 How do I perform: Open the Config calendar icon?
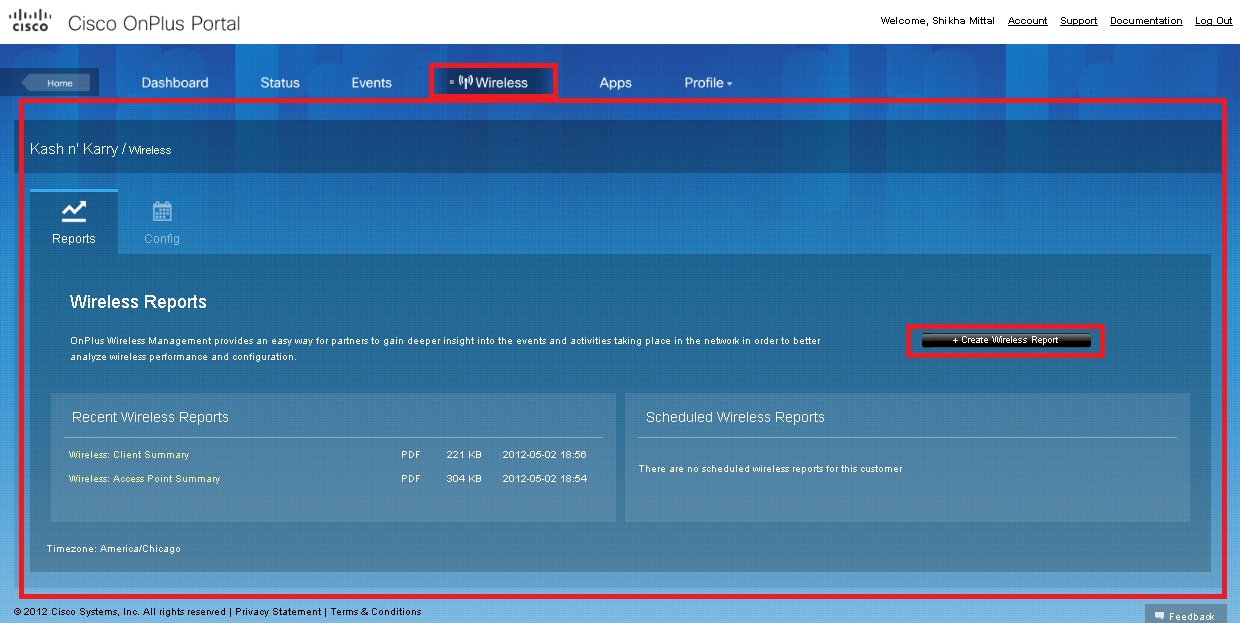(x=162, y=211)
